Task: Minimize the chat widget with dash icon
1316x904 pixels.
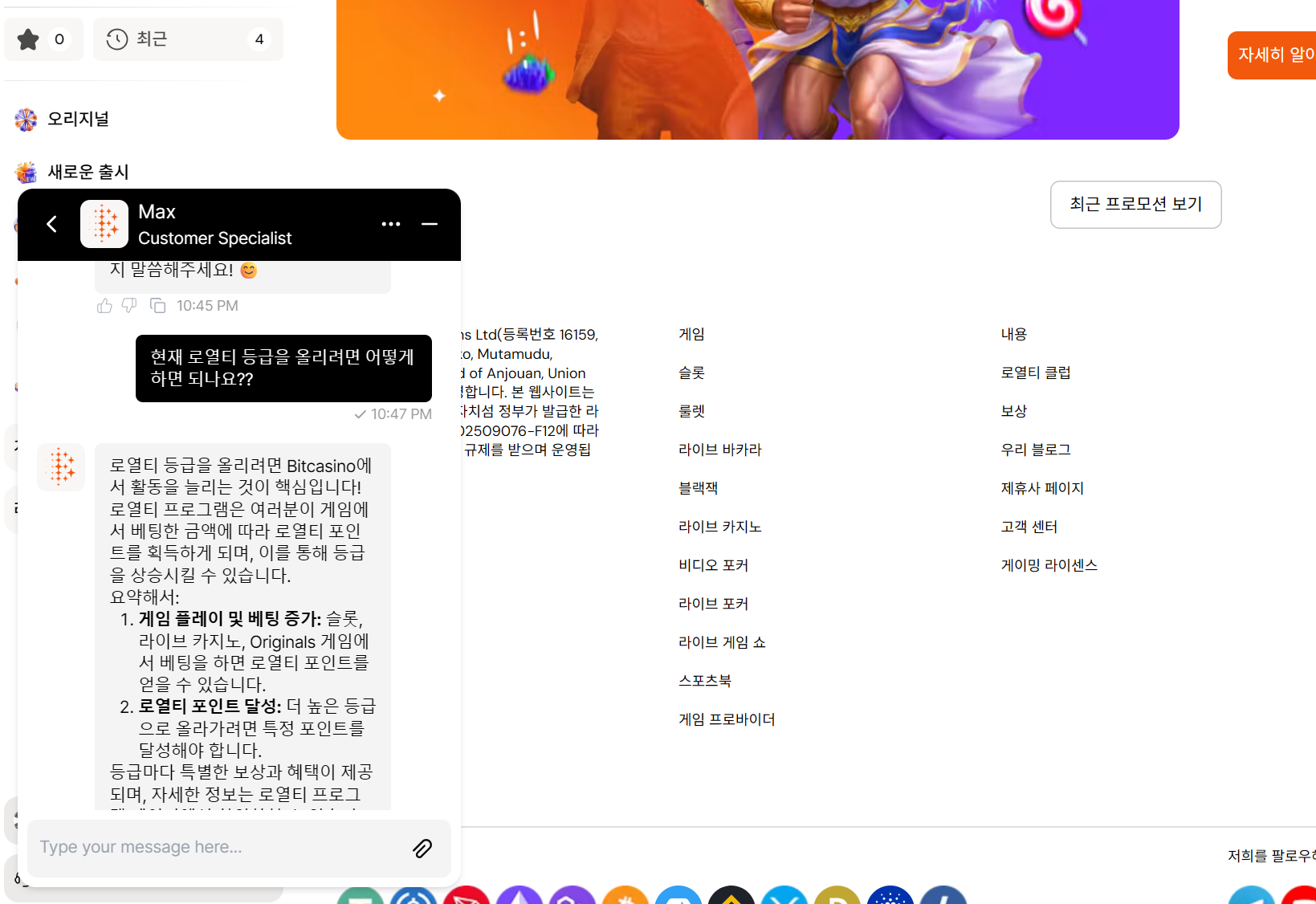Action: click(430, 224)
